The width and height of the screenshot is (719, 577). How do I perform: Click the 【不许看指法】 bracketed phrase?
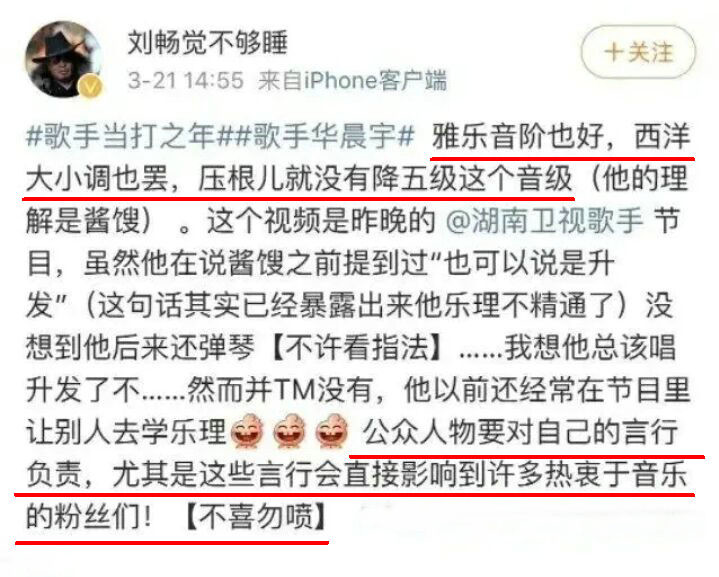tap(358, 347)
